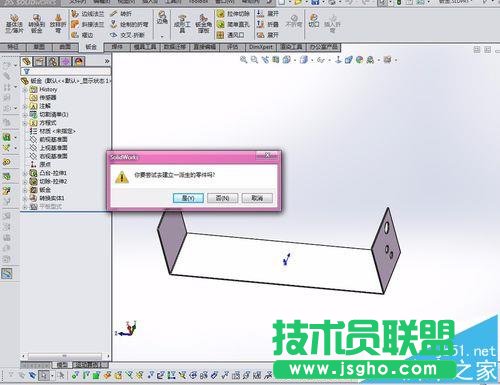Image resolution: width=500 pixels, height=385 pixels.
Task: Select the Sheet-Metal (钣金) feature in the tree
Action: (x=41, y=190)
